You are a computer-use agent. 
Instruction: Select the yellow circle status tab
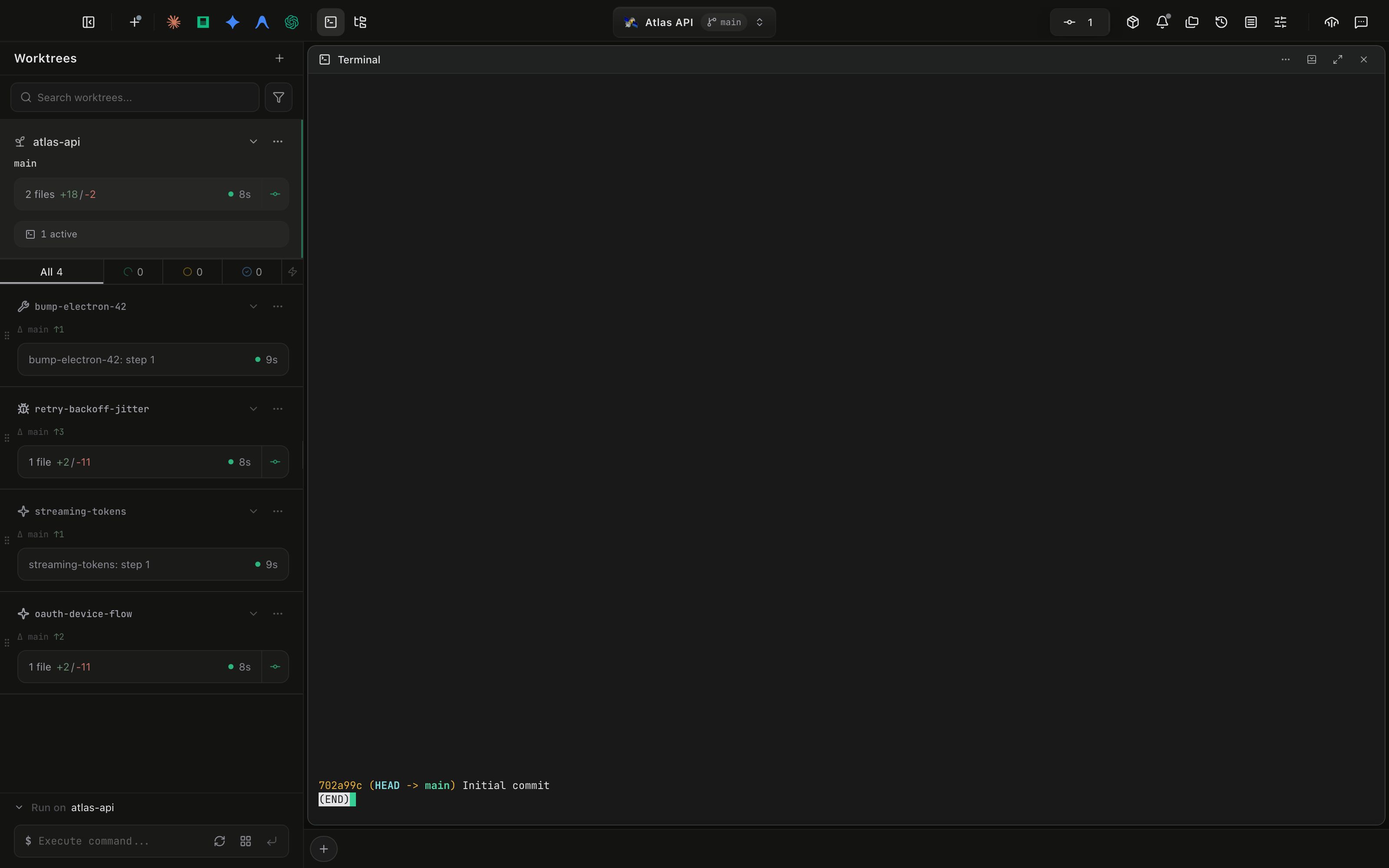pyautogui.click(x=193, y=272)
